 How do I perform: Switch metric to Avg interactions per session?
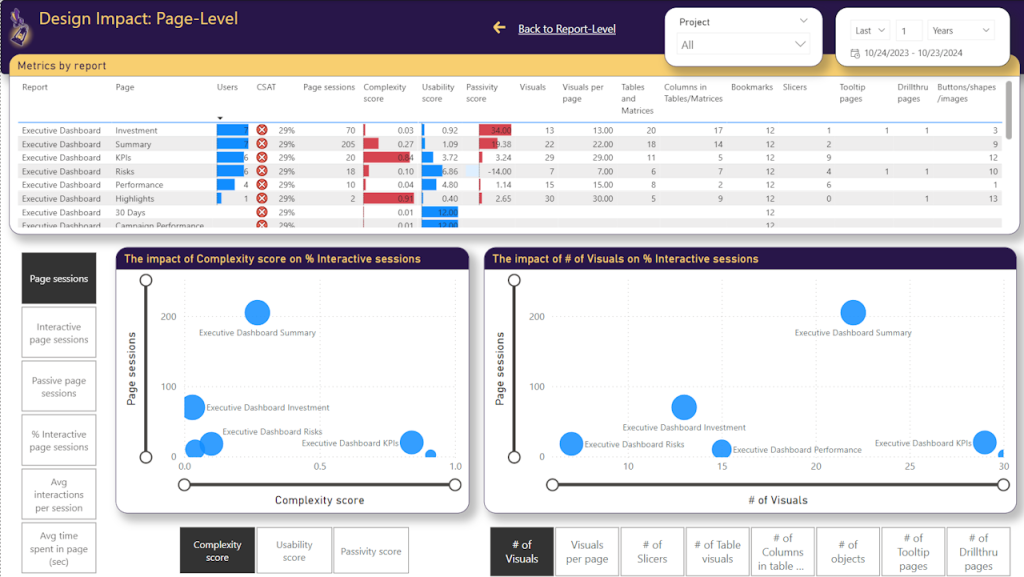(x=59, y=495)
